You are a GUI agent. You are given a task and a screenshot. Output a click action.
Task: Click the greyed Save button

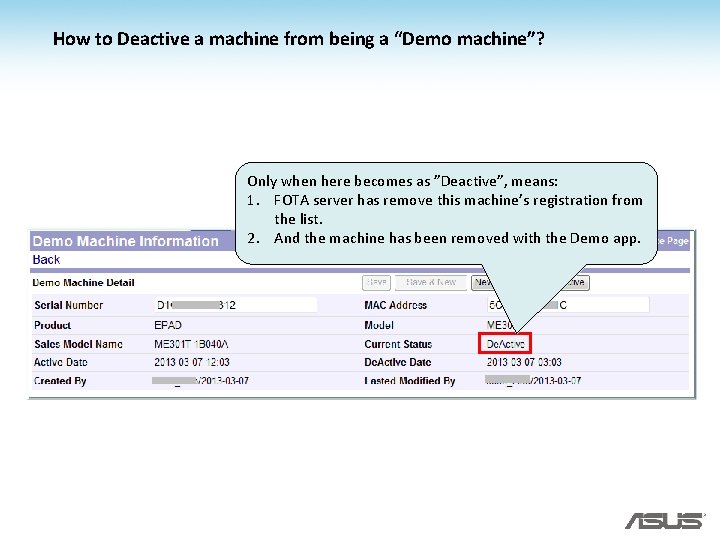(376, 282)
